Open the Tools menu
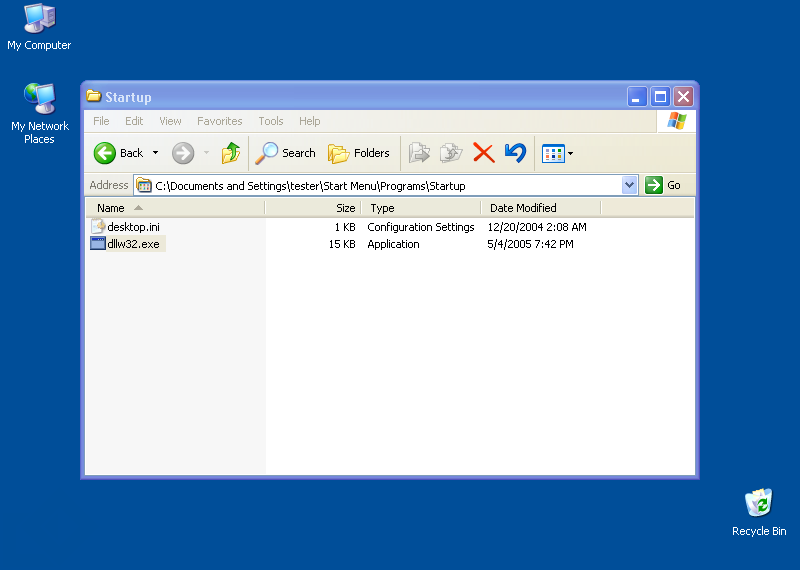800x570 pixels. pyautogui.click(x=271, y=121)
